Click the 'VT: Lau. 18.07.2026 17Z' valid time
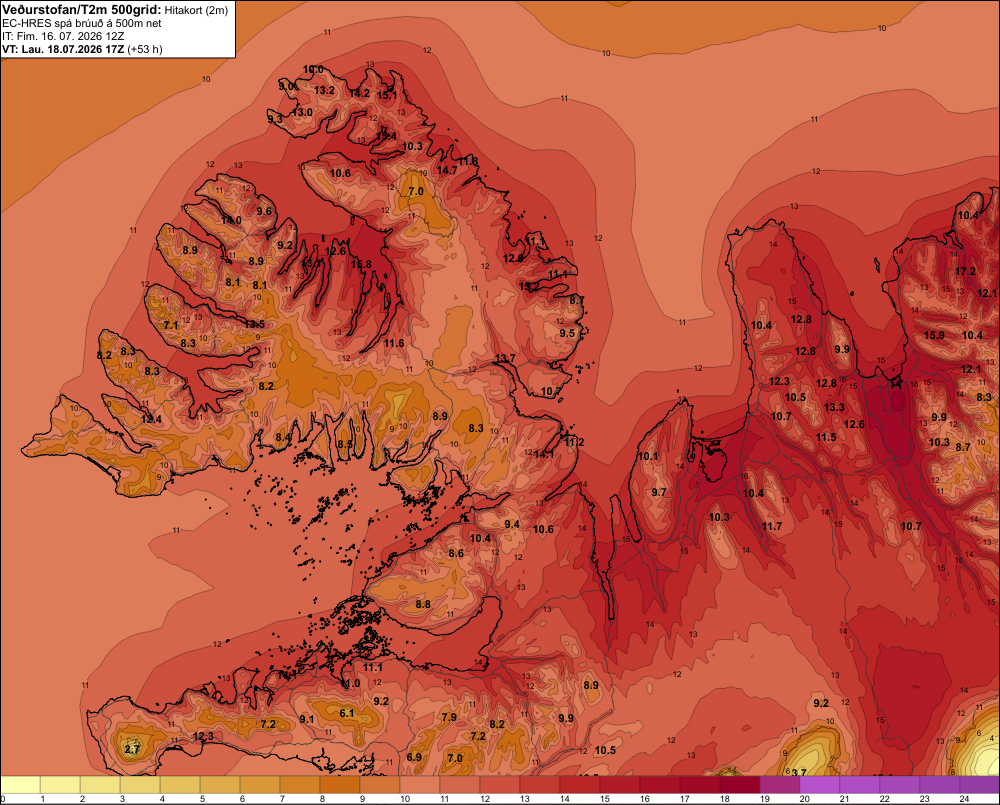Image resolution: width=1000 pixels, height=805 pixels. (63, 49)
